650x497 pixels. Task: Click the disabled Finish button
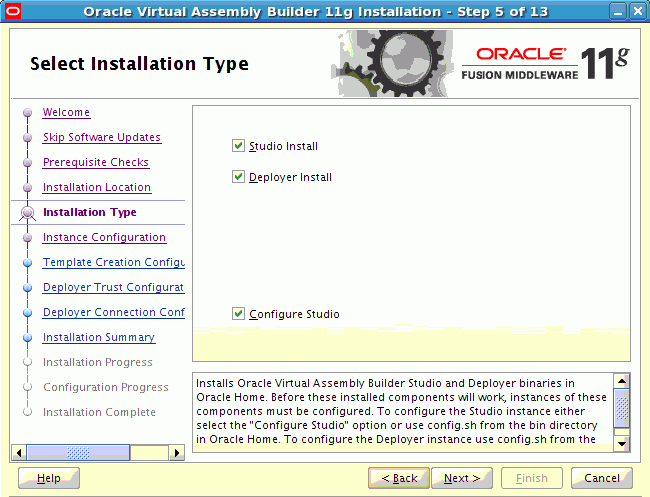[x=532, y=478]
